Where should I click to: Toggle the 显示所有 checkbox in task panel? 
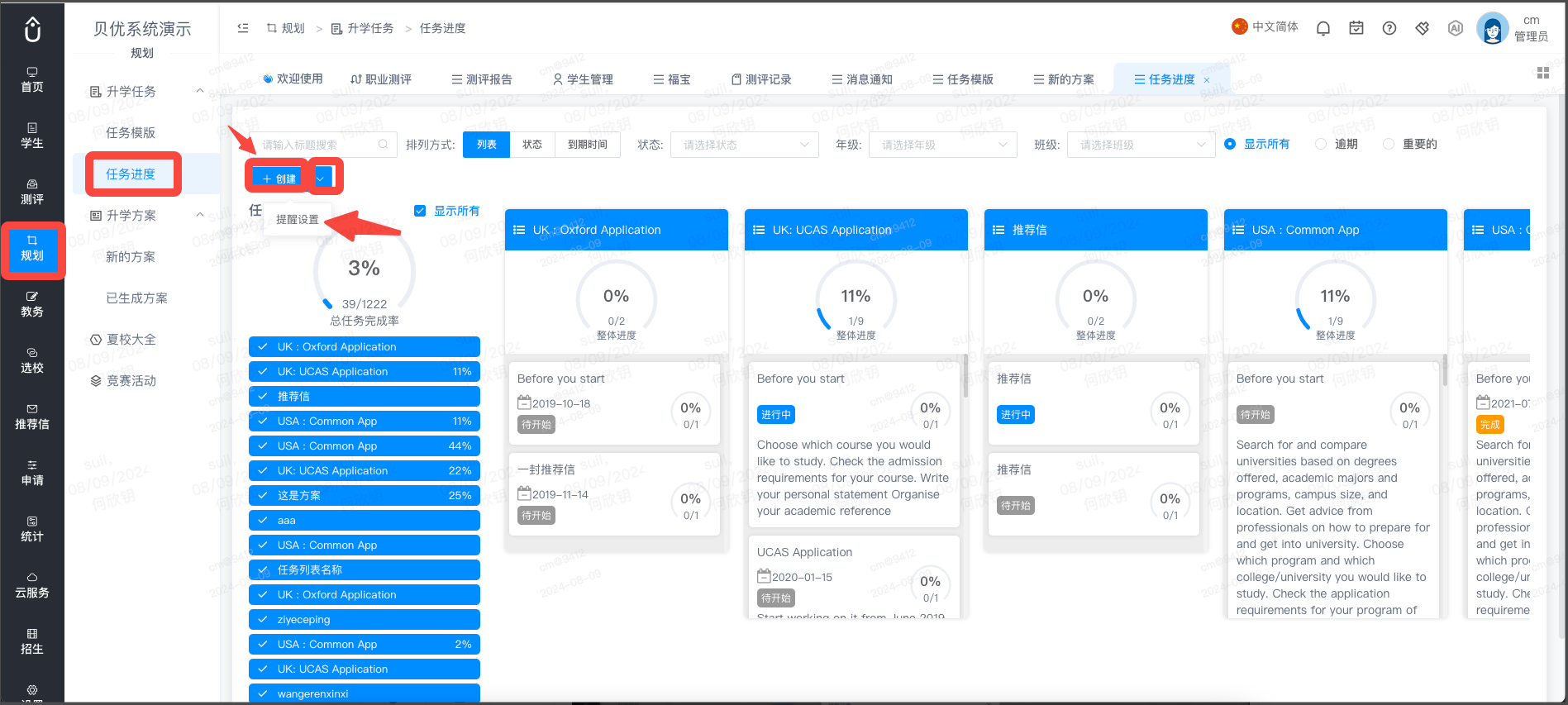420,211
